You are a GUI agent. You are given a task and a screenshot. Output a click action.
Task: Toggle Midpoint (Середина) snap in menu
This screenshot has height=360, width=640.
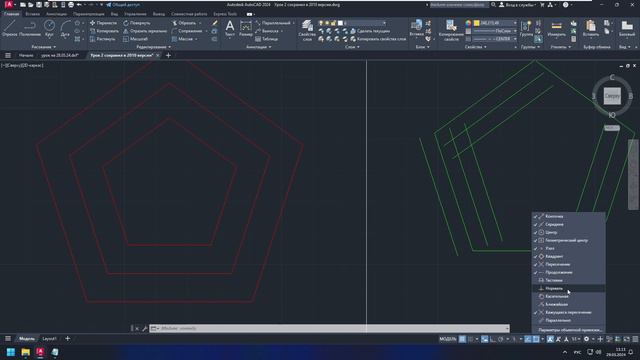click(x=569, y=224)
